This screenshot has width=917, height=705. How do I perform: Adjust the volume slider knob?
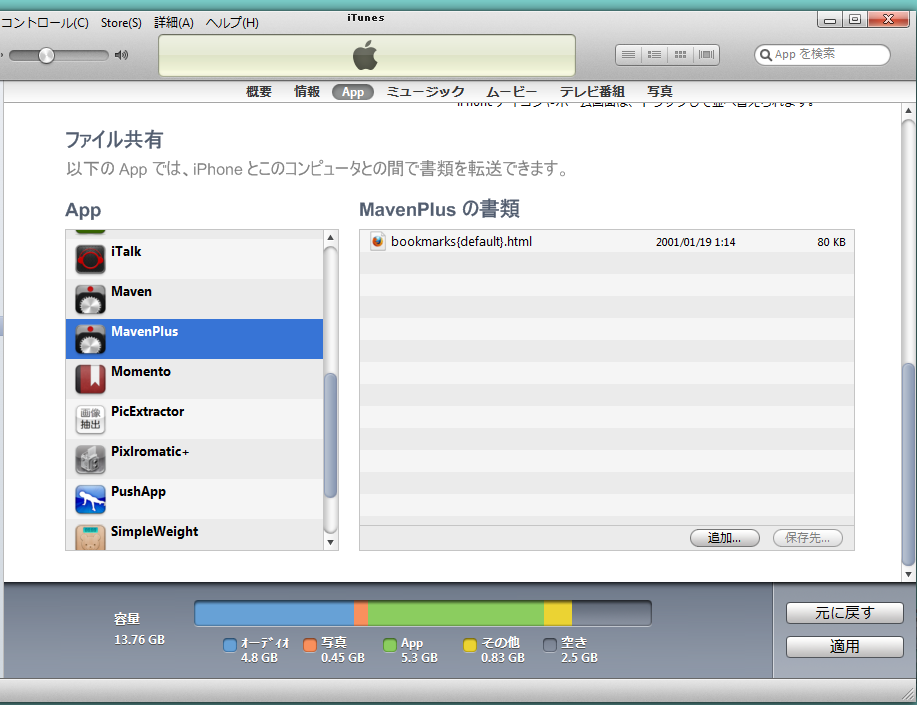(x=46, y=56)
